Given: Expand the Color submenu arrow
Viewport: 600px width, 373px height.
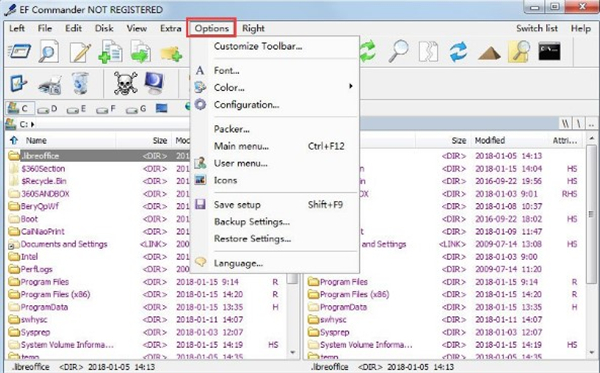Looking at the screenshot, I should [x=350, y=86].
